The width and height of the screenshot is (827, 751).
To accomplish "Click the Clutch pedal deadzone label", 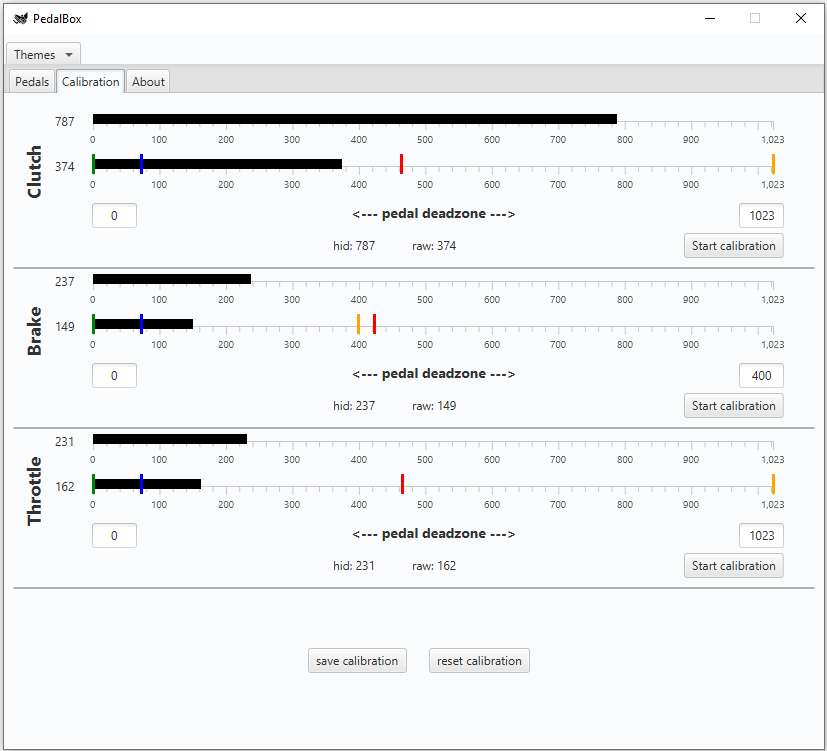I will pos(434,214).
